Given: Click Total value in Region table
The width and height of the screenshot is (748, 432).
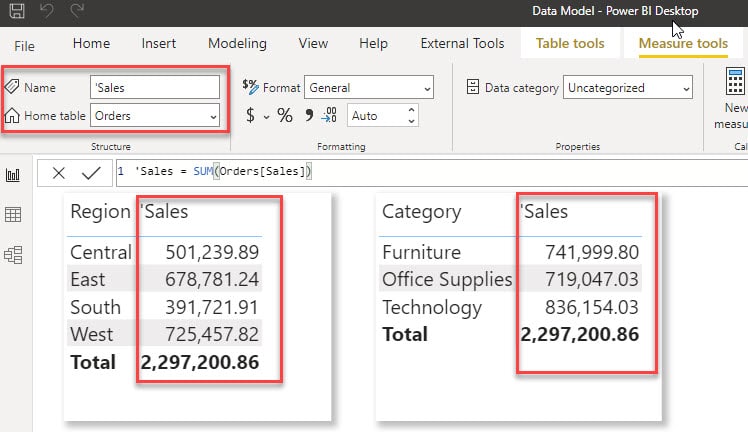Looking at the screenshot, I should (x=200, y=362).
